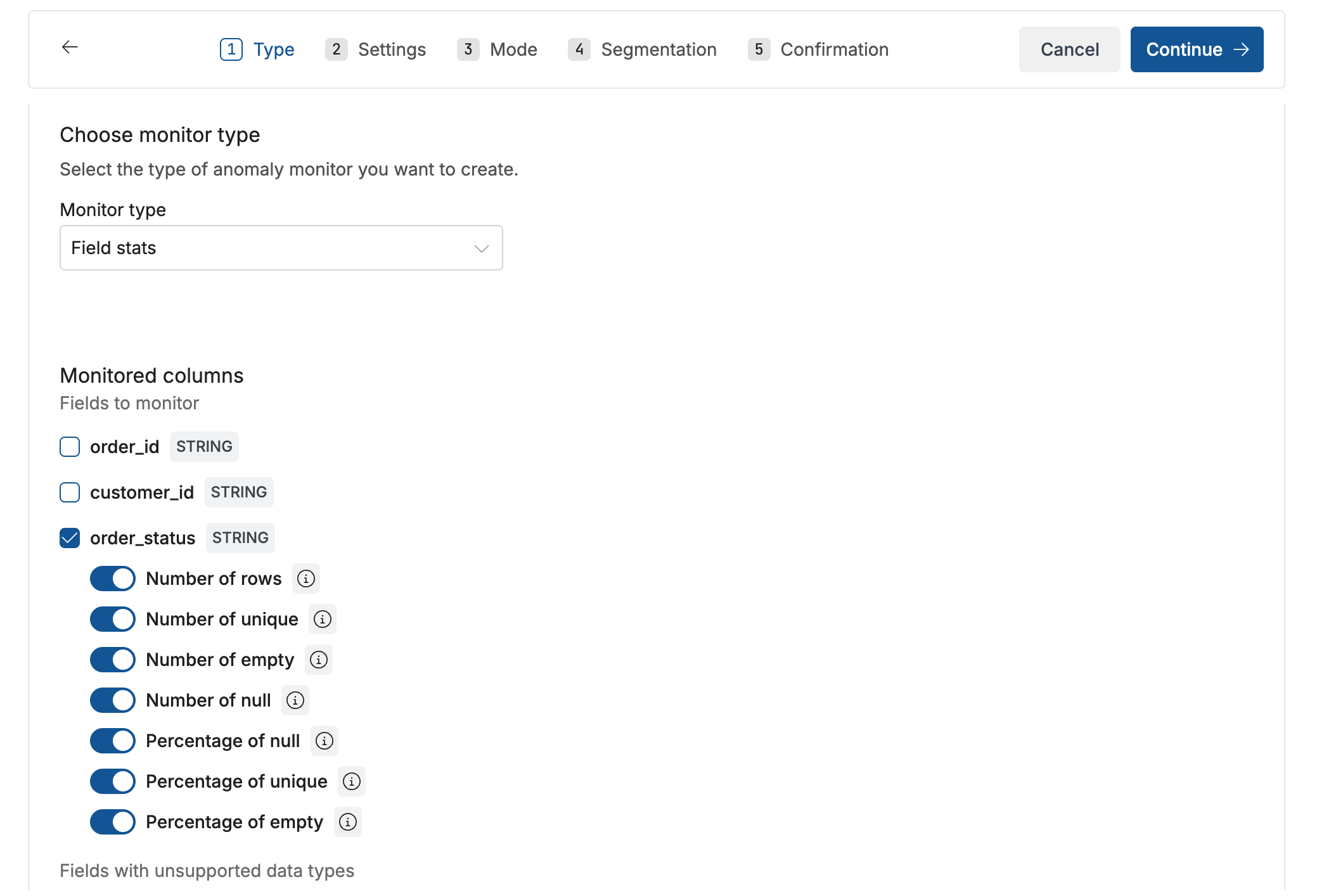Open info icon for Percentage of unique

pos(352,781)
